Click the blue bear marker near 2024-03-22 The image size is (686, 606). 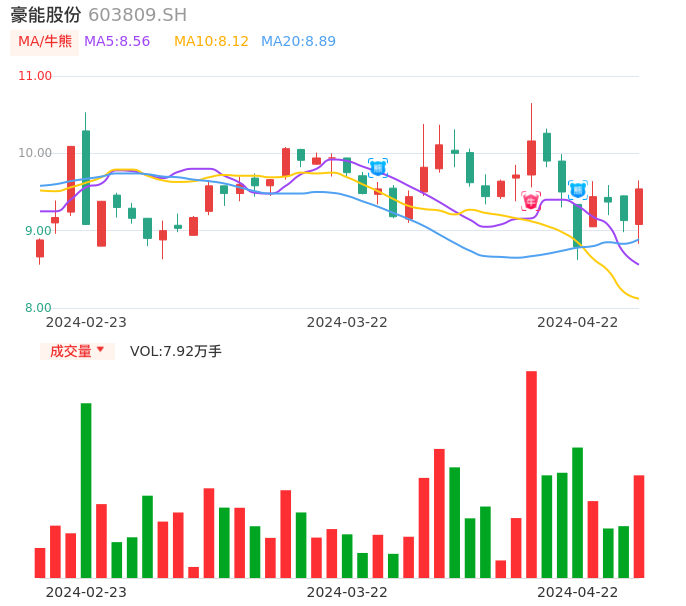377,167
